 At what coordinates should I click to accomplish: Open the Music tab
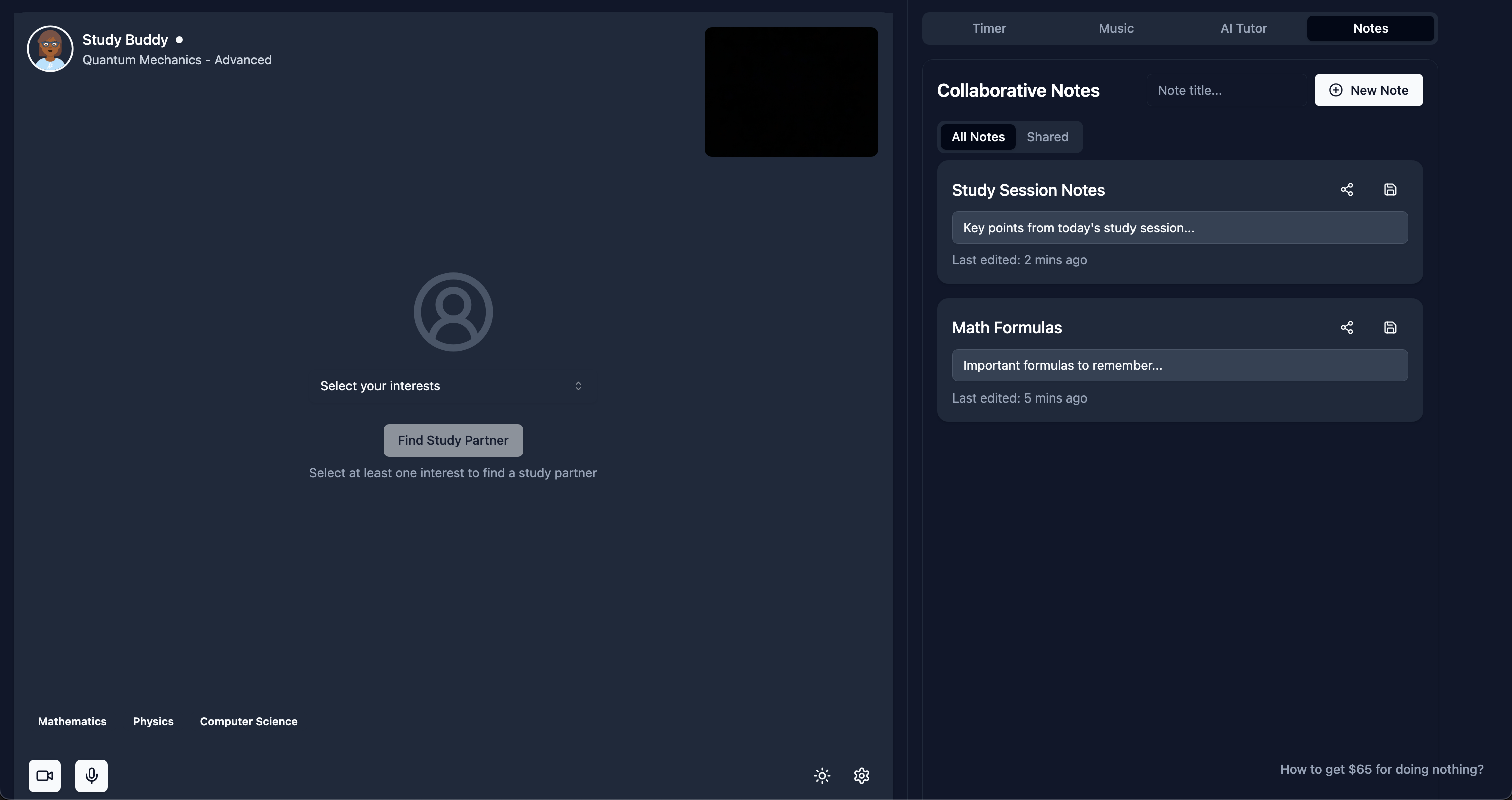(1116, 28)
